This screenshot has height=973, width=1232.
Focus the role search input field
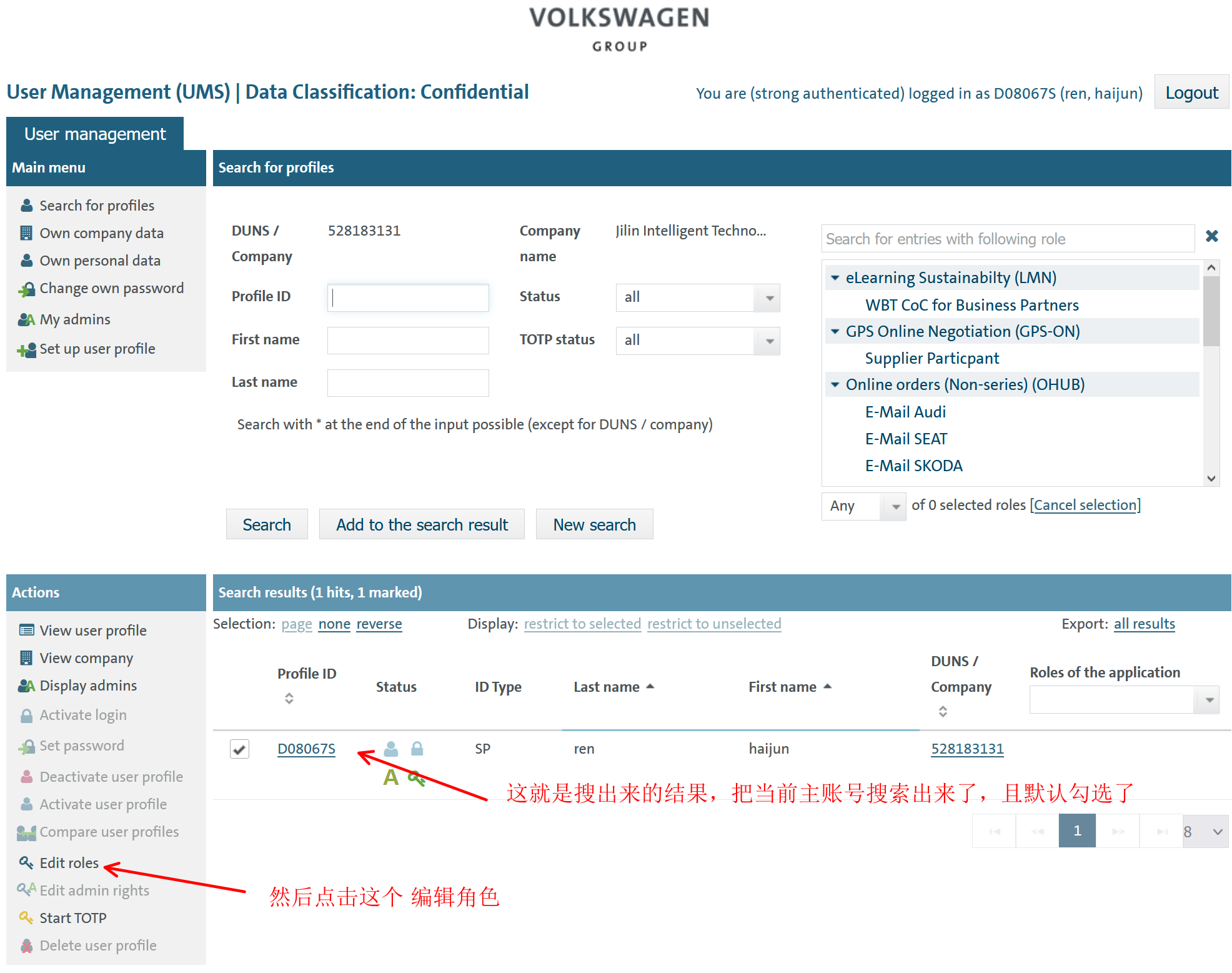1007,239
